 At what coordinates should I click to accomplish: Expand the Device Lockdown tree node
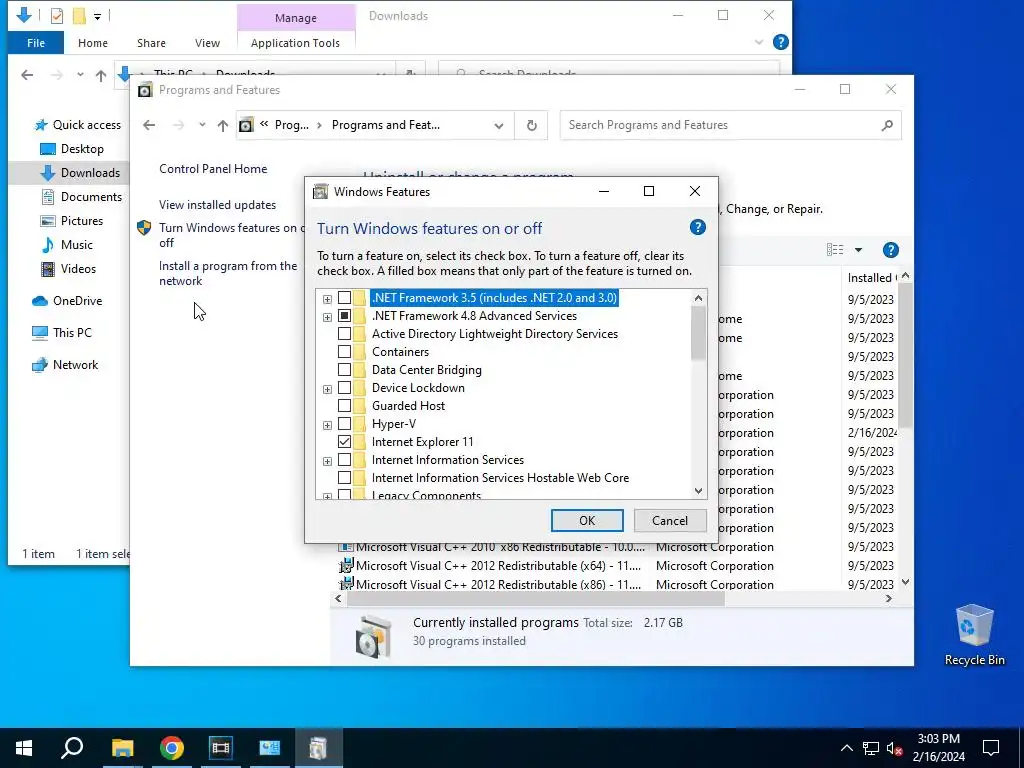pyautogui.click(x=327, y=389)
